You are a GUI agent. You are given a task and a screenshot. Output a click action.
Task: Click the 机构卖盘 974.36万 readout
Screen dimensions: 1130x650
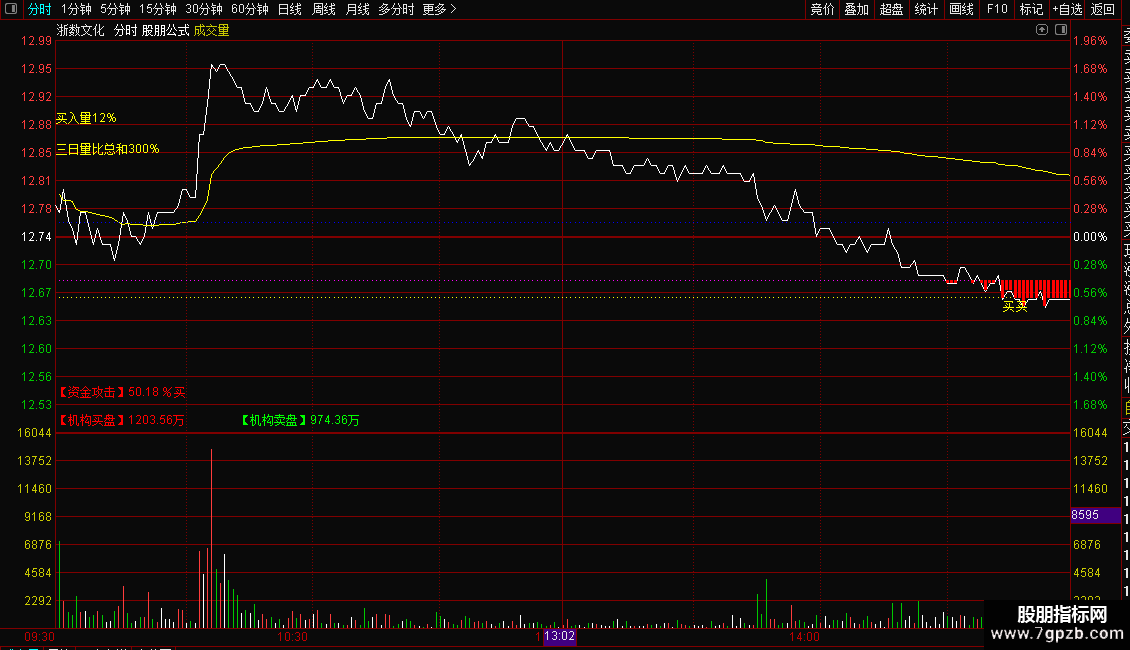coord(300,420)
